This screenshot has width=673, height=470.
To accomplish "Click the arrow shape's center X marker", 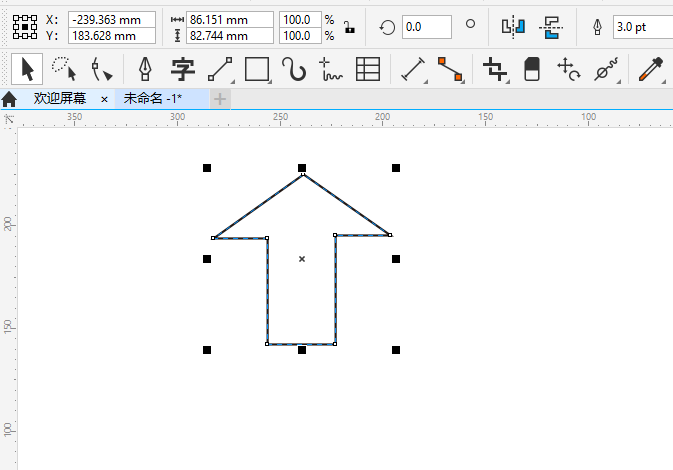I will 302,259.
